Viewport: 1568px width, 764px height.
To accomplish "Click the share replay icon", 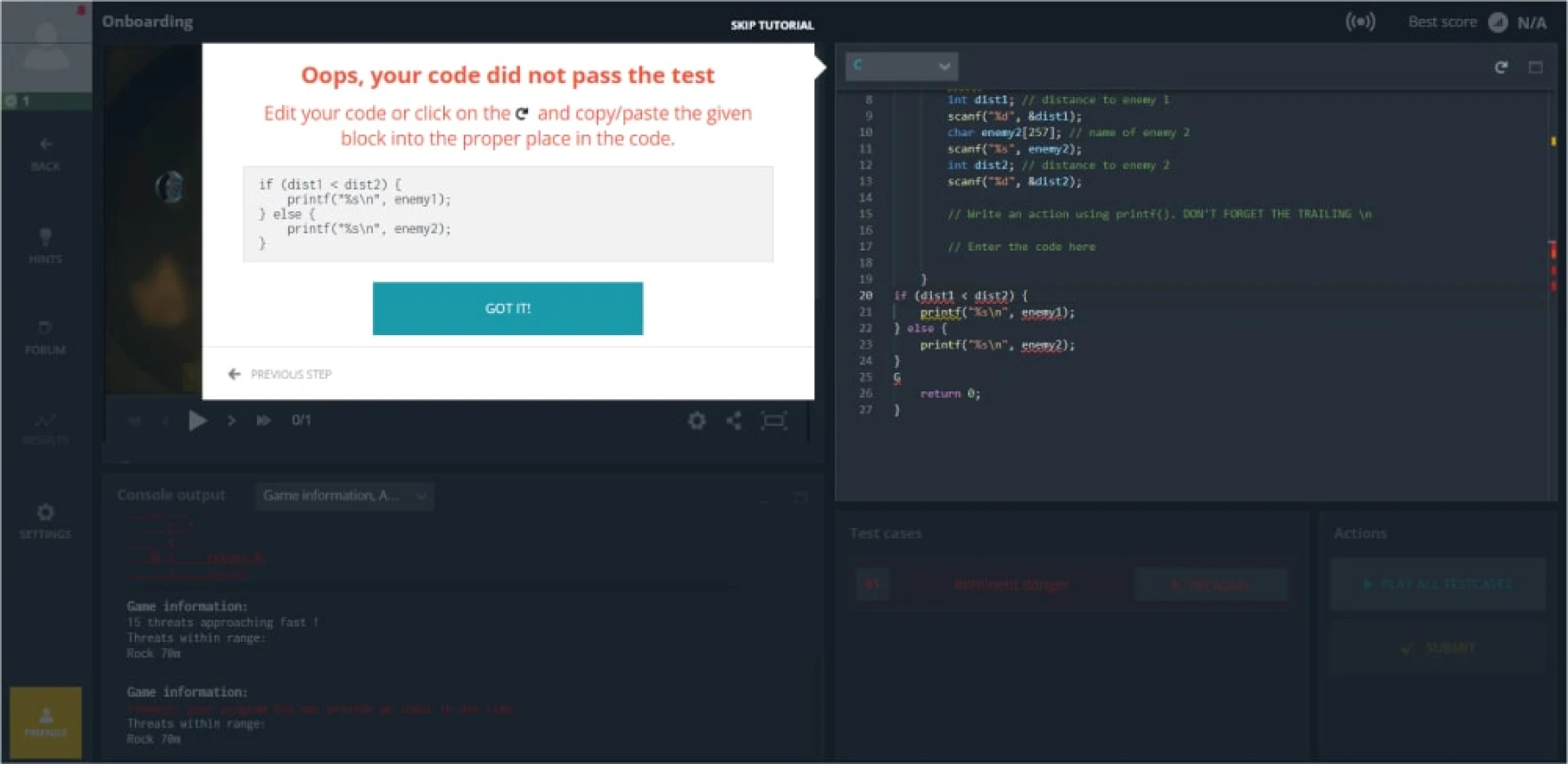I will click(x=733, y=421).
